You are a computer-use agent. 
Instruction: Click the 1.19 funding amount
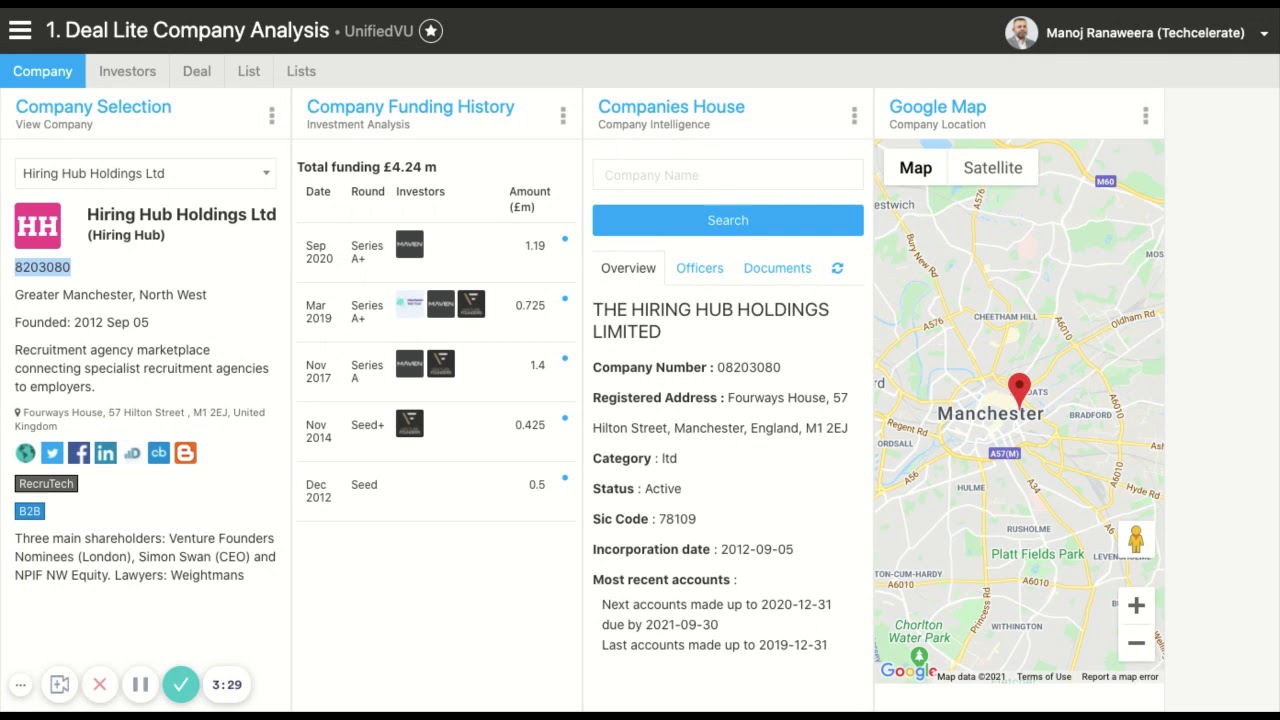pos(535,245)
